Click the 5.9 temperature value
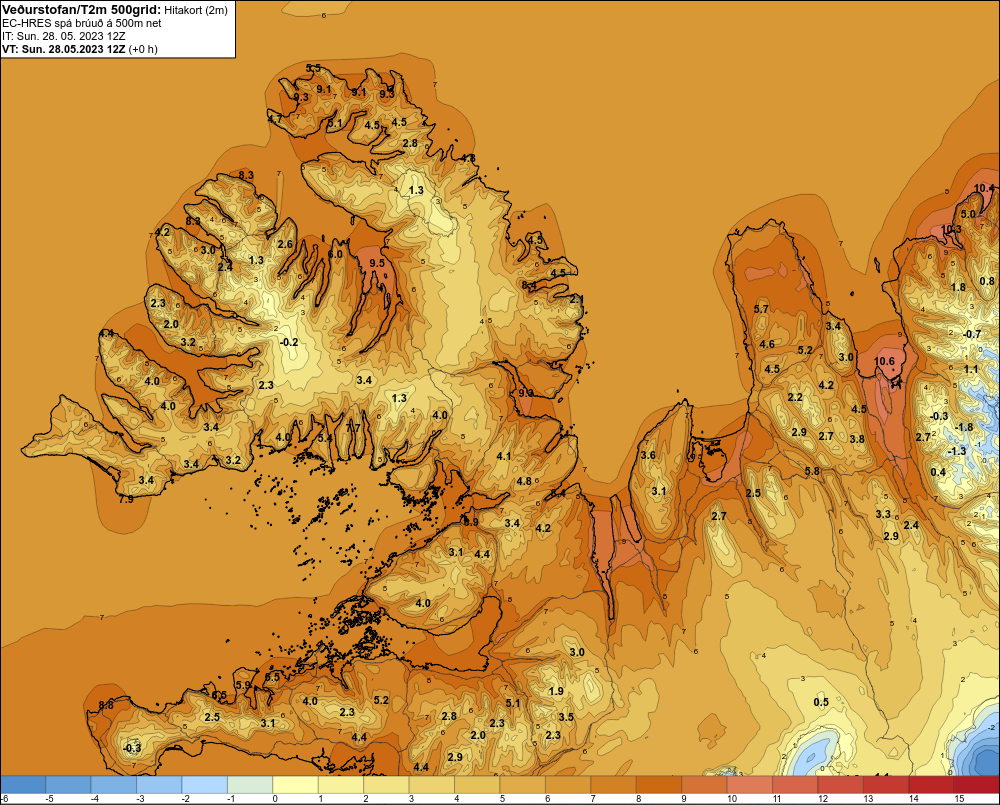Screen dimensions: 1000x805 [243, 685]
